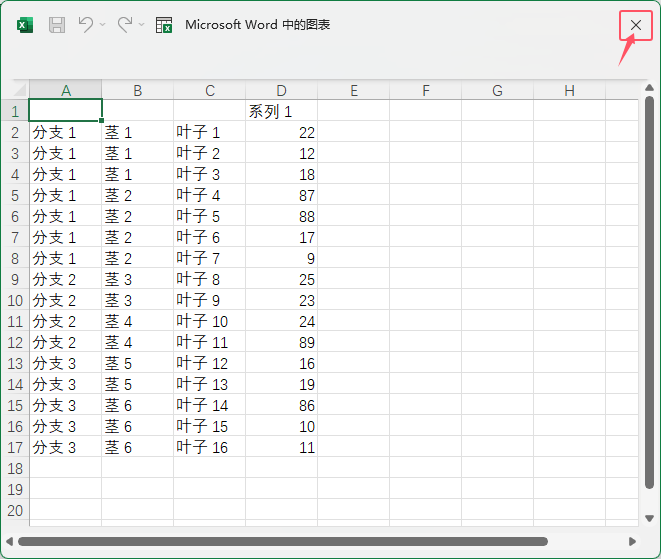This screenshot has width=661, height=559.
Task: Select column D header
Action: click(x=281, y=90)
